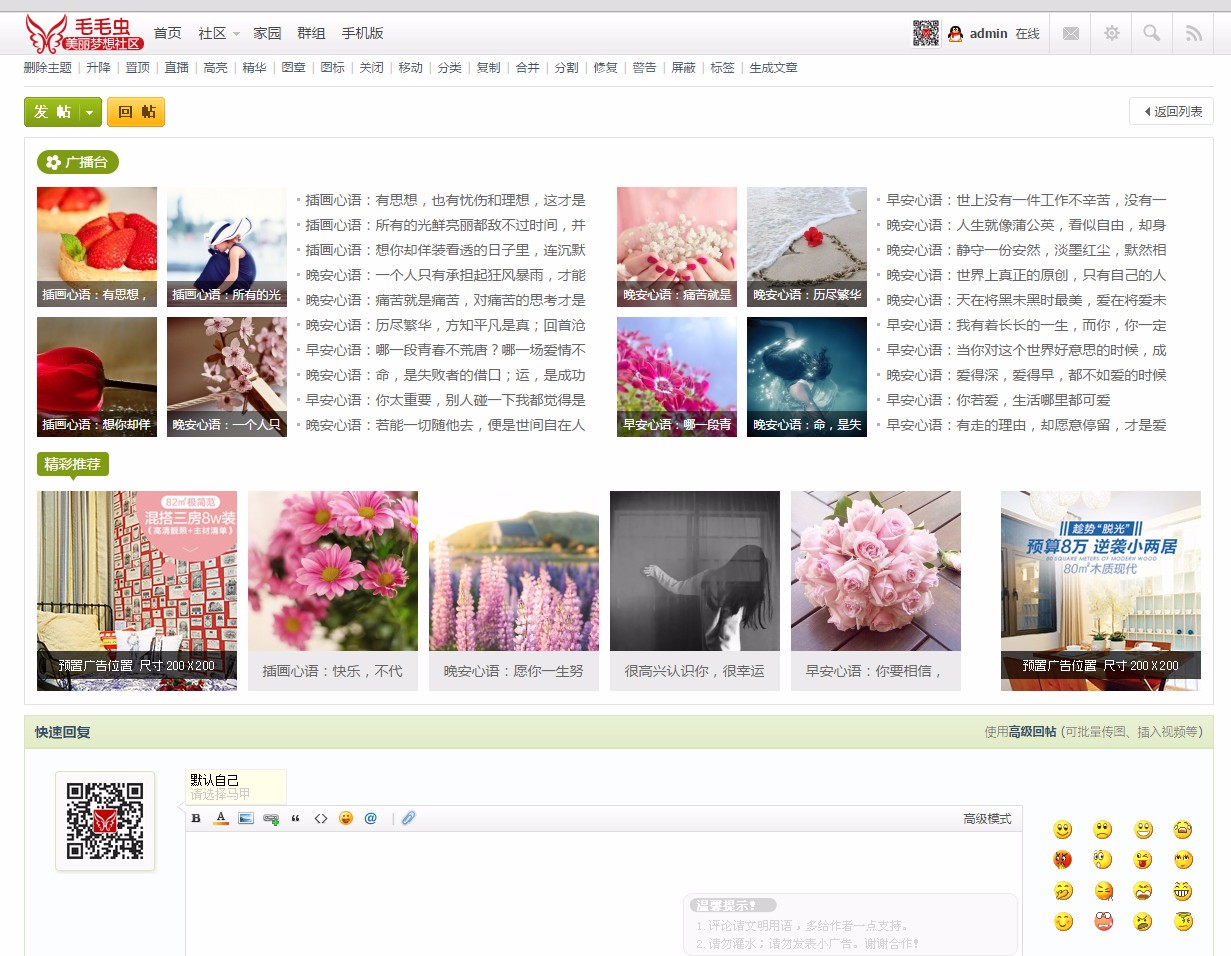1231x956 pixels.
Task: Click 生成文章 in the moderation bar
Action: (x=774, y=68)
